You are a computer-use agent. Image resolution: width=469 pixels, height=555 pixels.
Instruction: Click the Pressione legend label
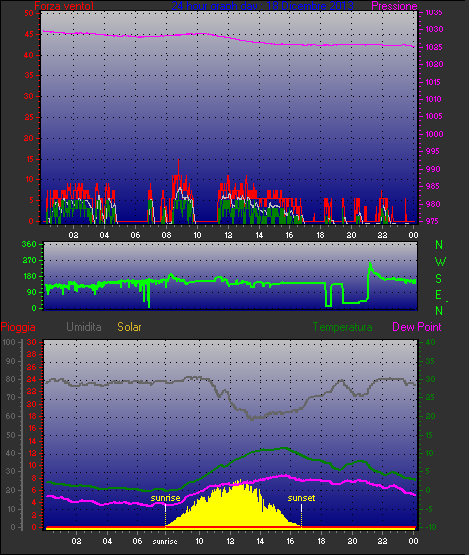pyautogui.click(x=394, y=6)
